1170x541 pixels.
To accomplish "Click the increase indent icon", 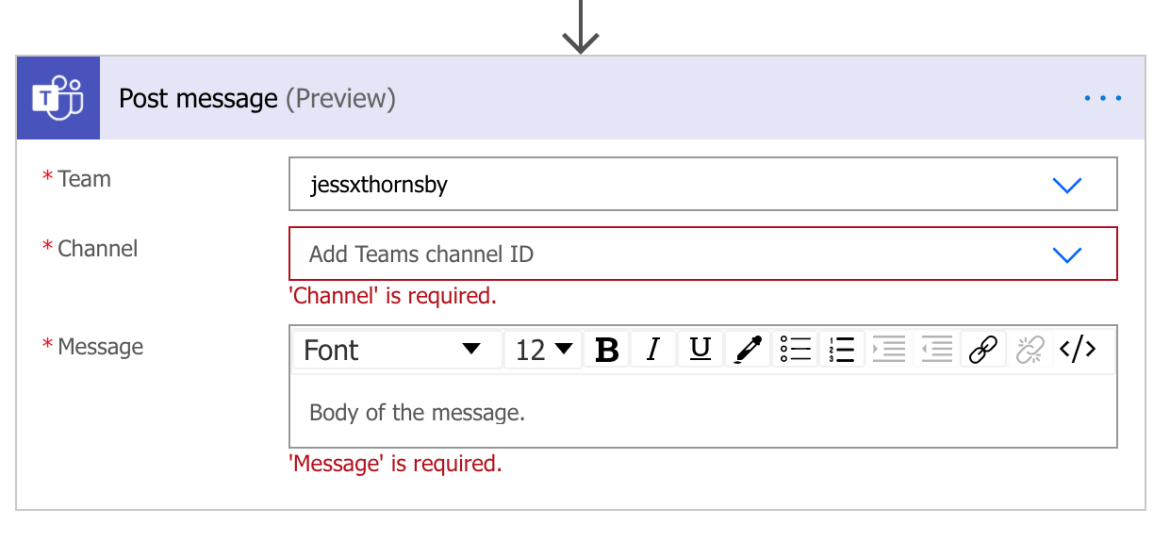I will coord(888,349).
